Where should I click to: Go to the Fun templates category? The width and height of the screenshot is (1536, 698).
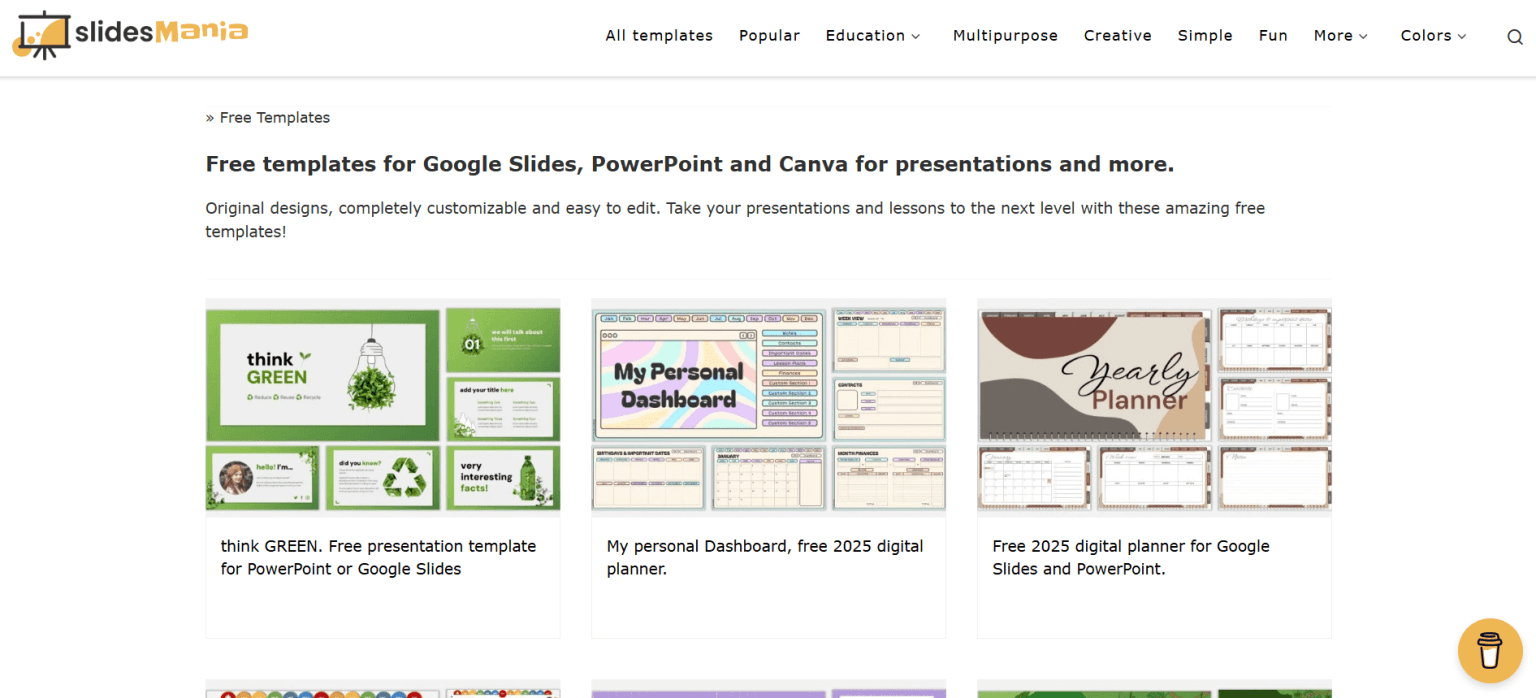[1273, 36]
